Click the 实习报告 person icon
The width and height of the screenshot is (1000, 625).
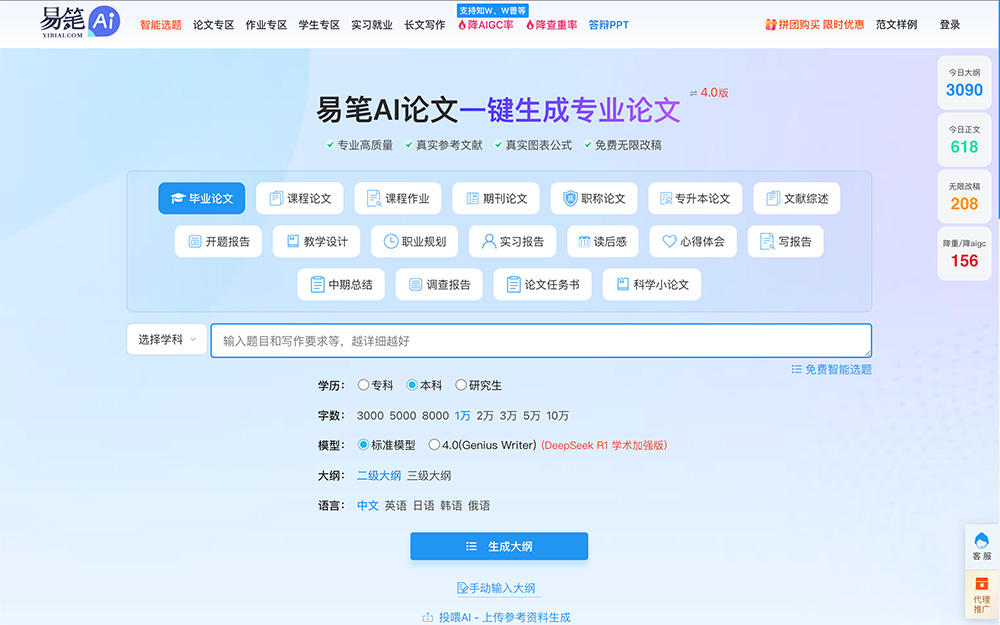coord(488,242)
